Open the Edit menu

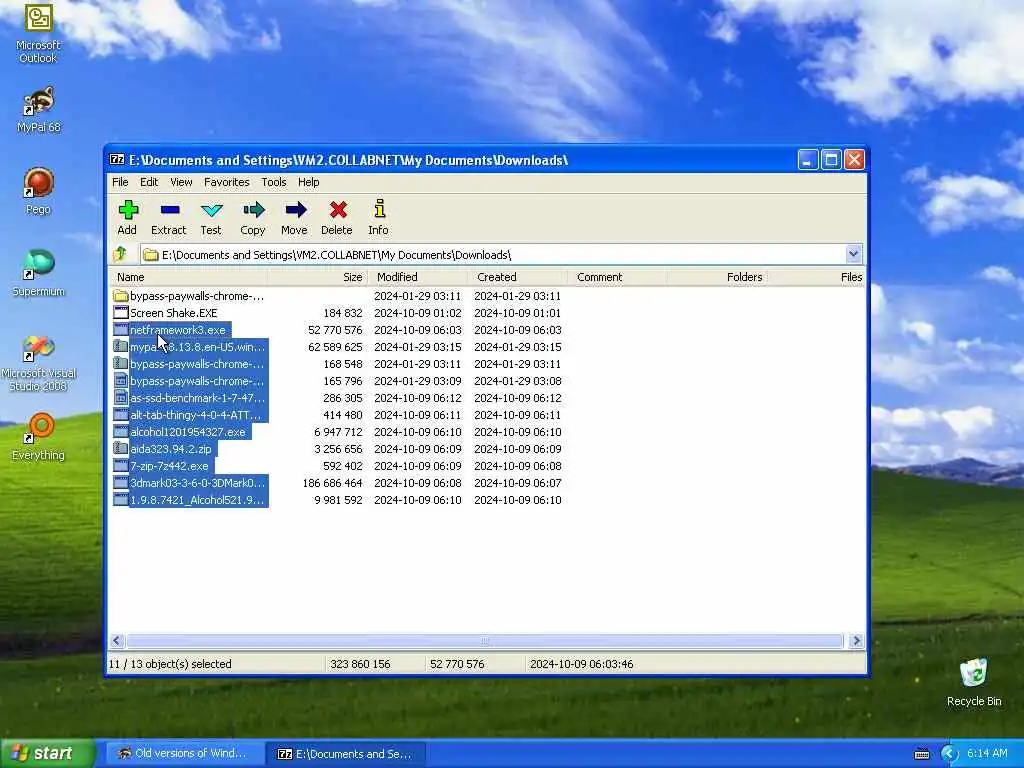point(149,182)
